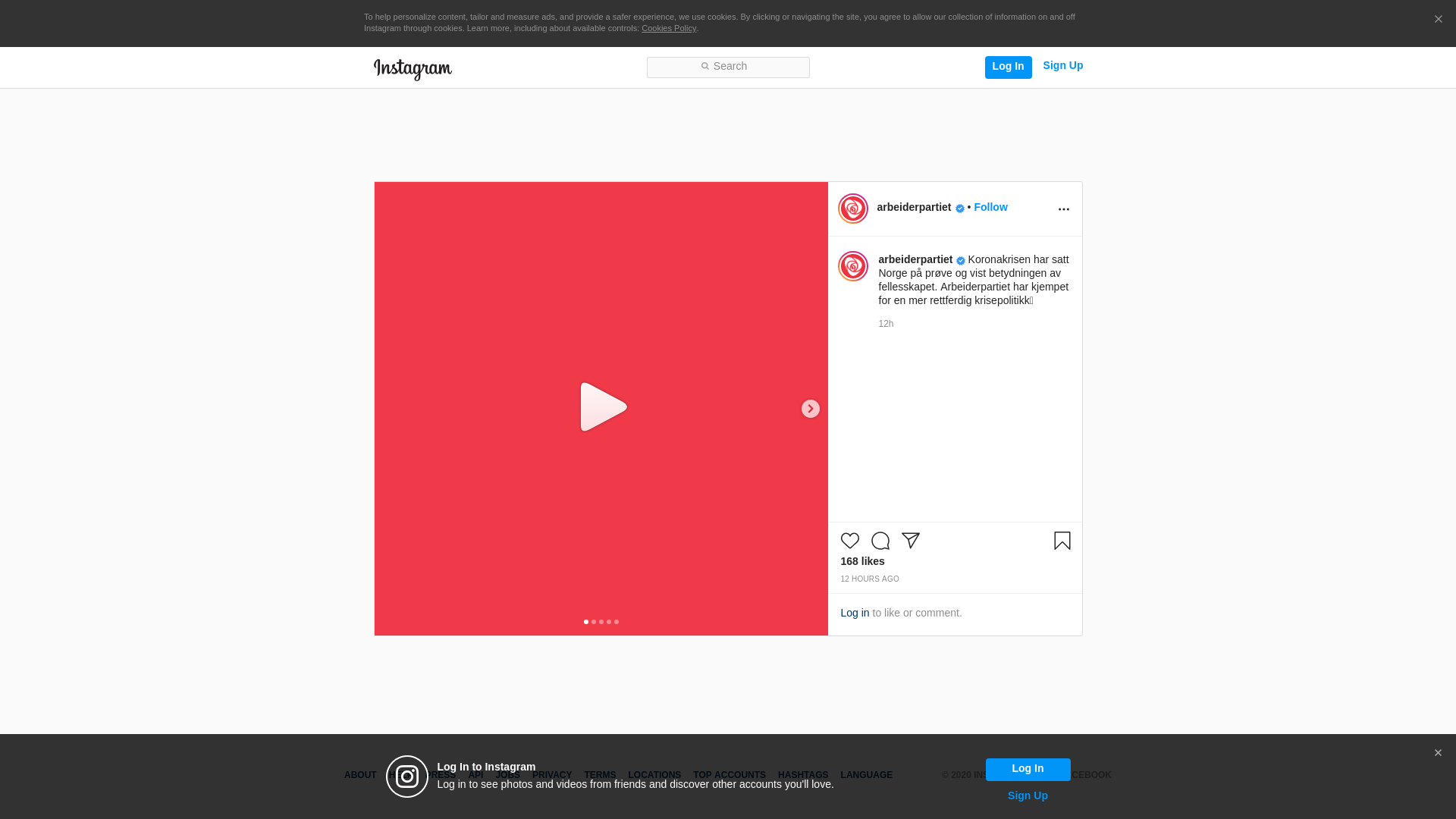Save post with bookmark icon

tap(1062, 541)
